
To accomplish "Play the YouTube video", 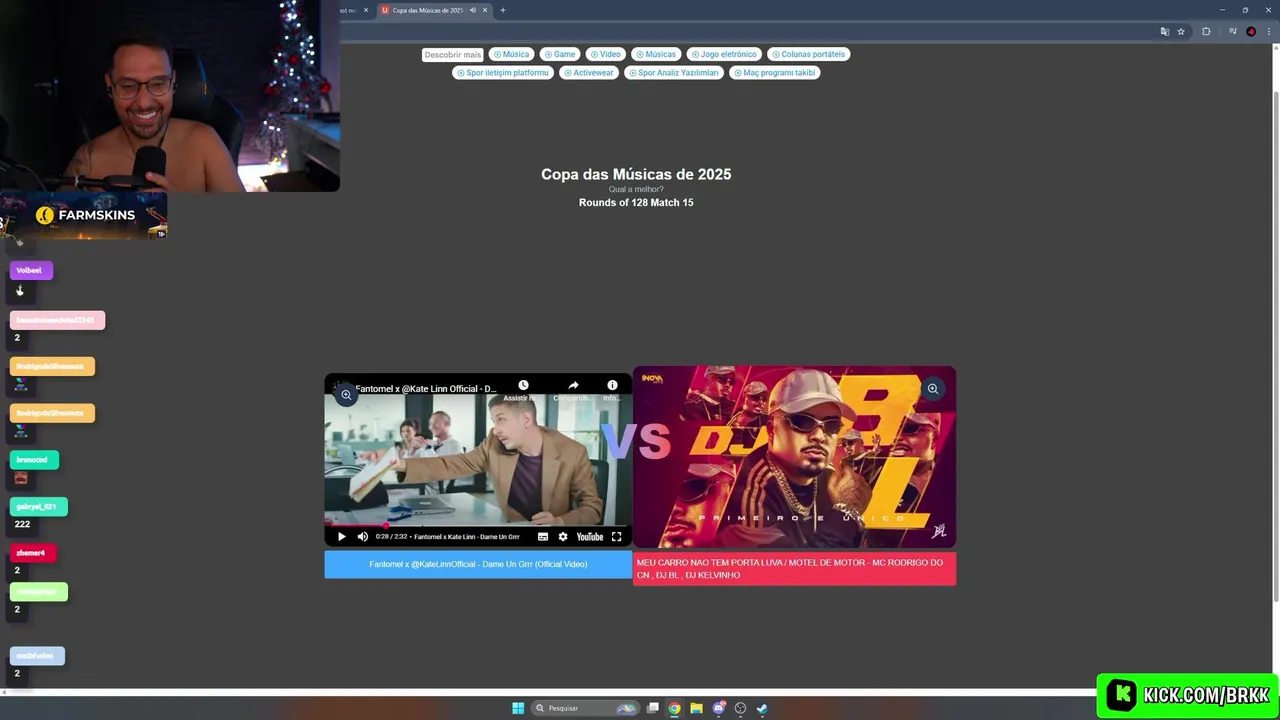I will [341, 537].
